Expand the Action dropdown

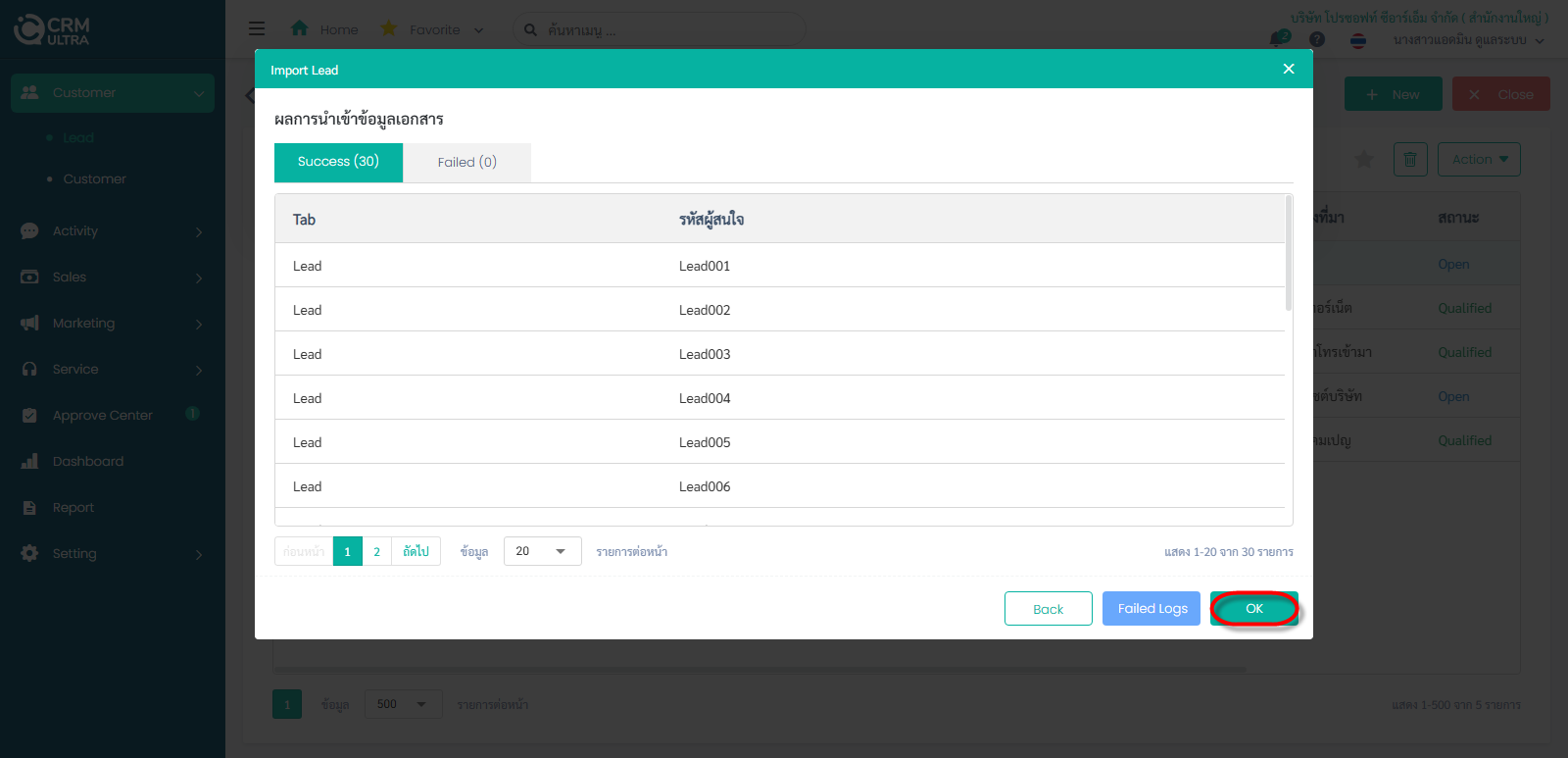click(x=1479, y=159)
